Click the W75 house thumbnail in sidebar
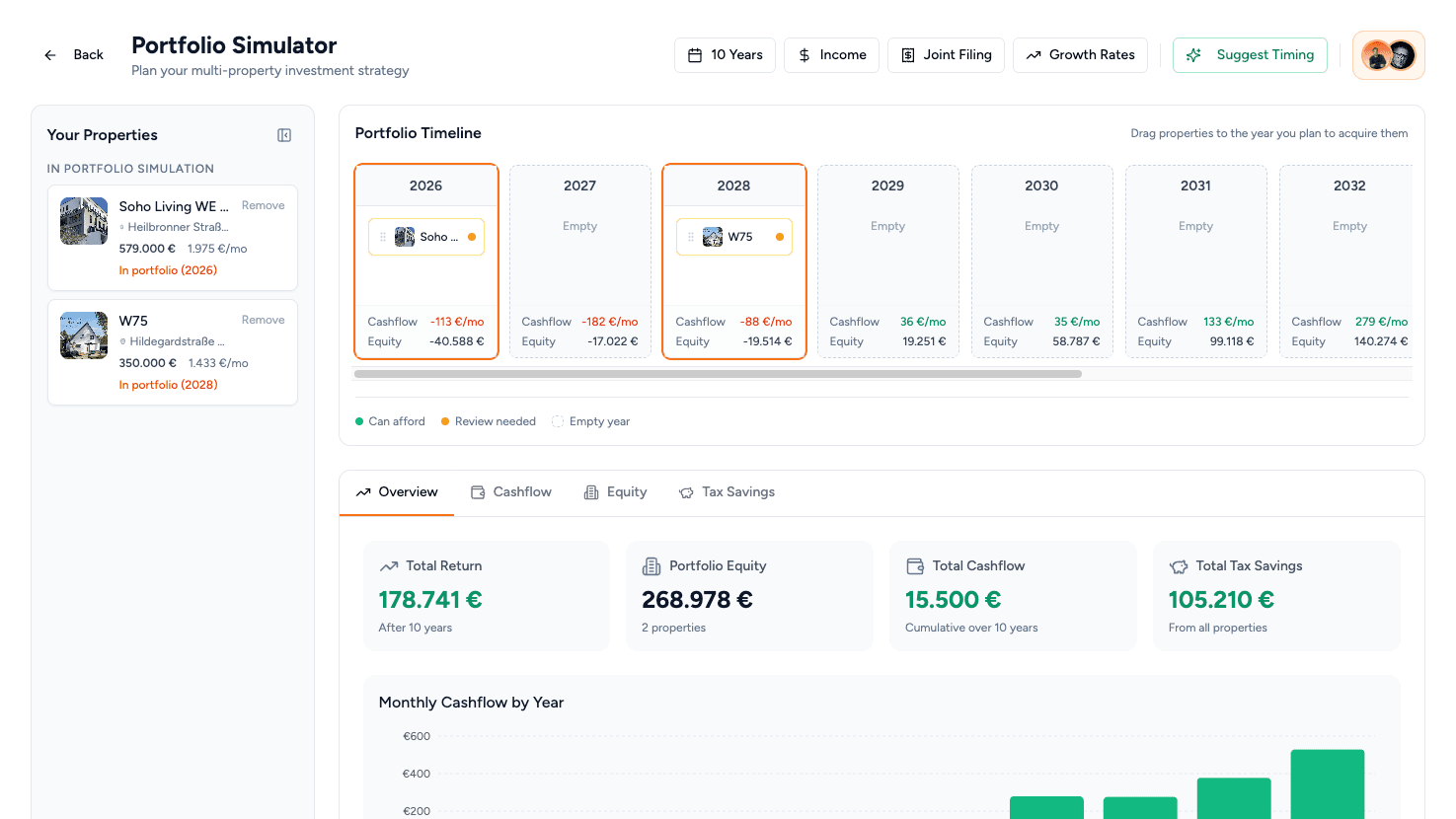This screenshot has width=1456, height=819. [84, 335]
